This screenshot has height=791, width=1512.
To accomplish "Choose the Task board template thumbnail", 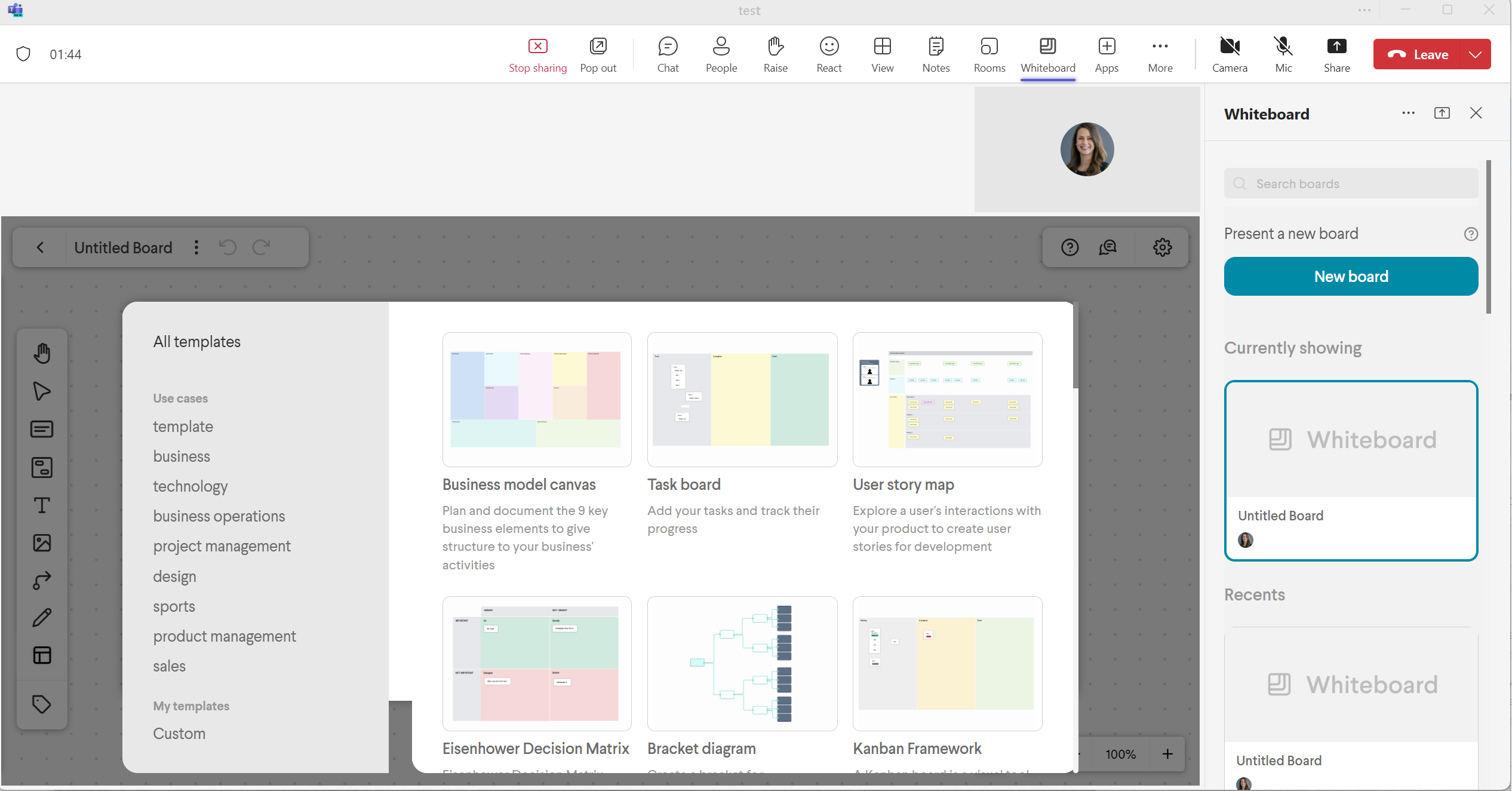I will (x=742, y=400).
